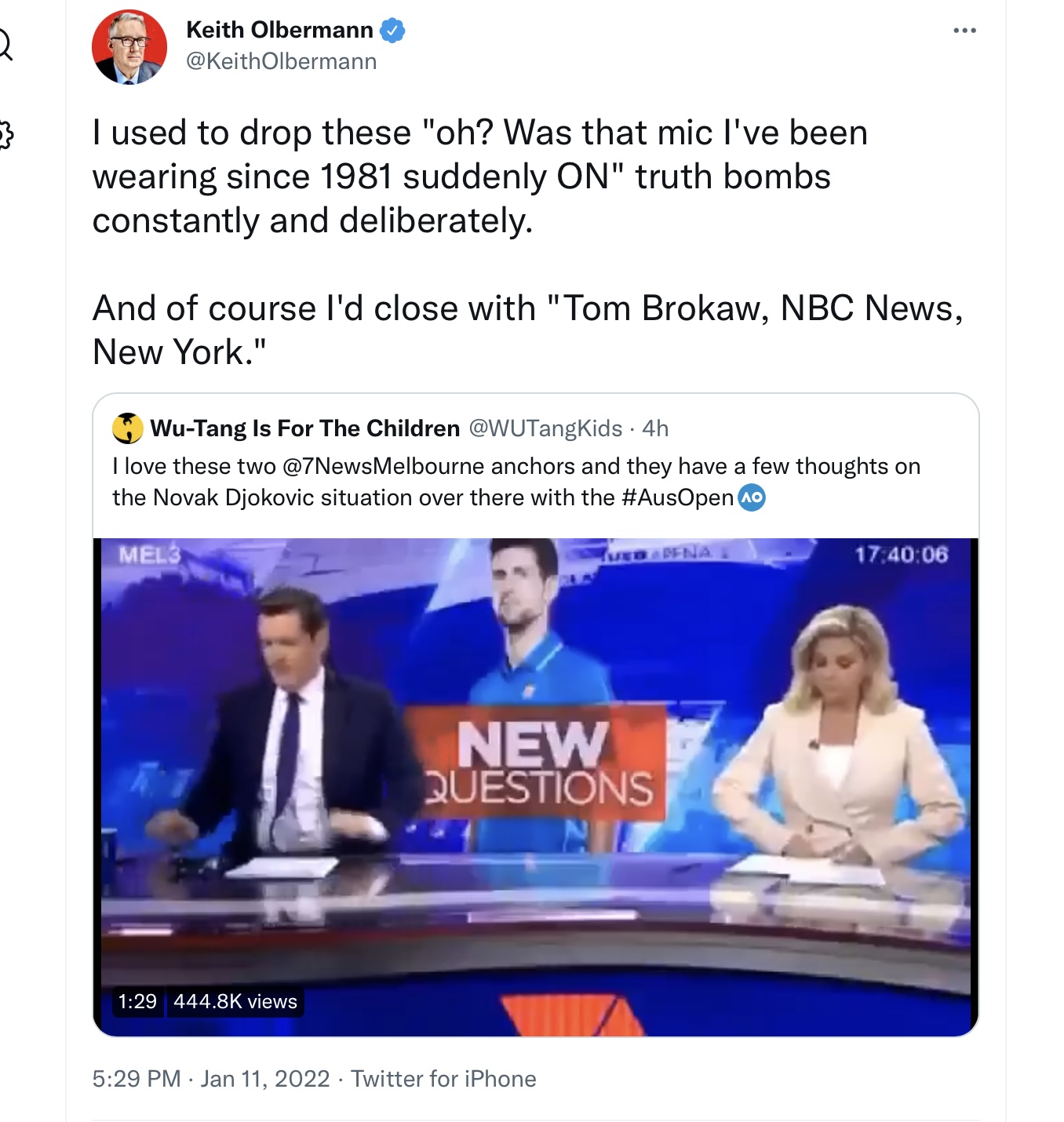Viewport: 1064px width, 1122px height.
Task: Open the #AusOpen hashtag link
Action: 678,497
